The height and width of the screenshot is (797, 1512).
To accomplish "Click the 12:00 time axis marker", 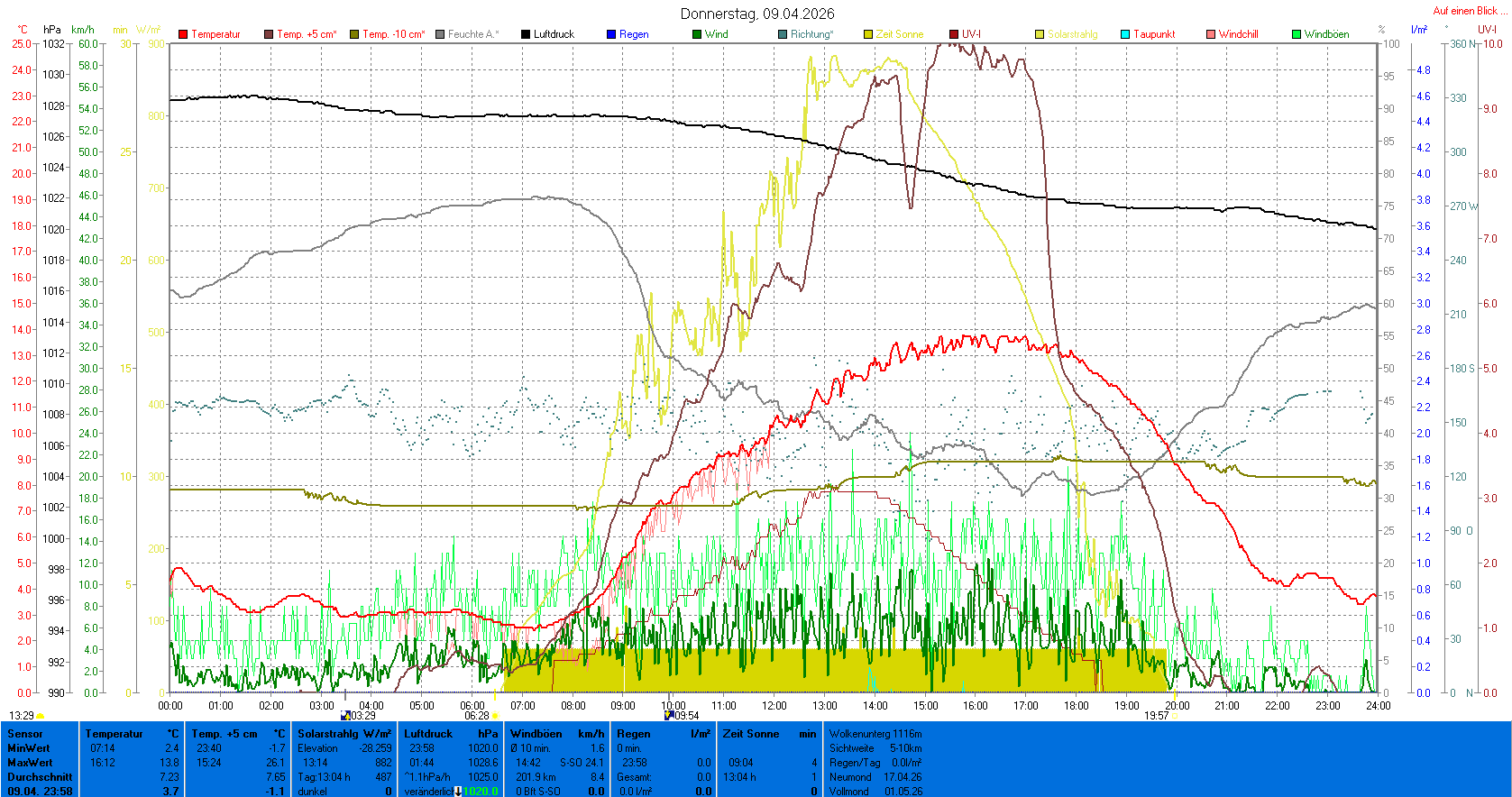I will 774,706.
